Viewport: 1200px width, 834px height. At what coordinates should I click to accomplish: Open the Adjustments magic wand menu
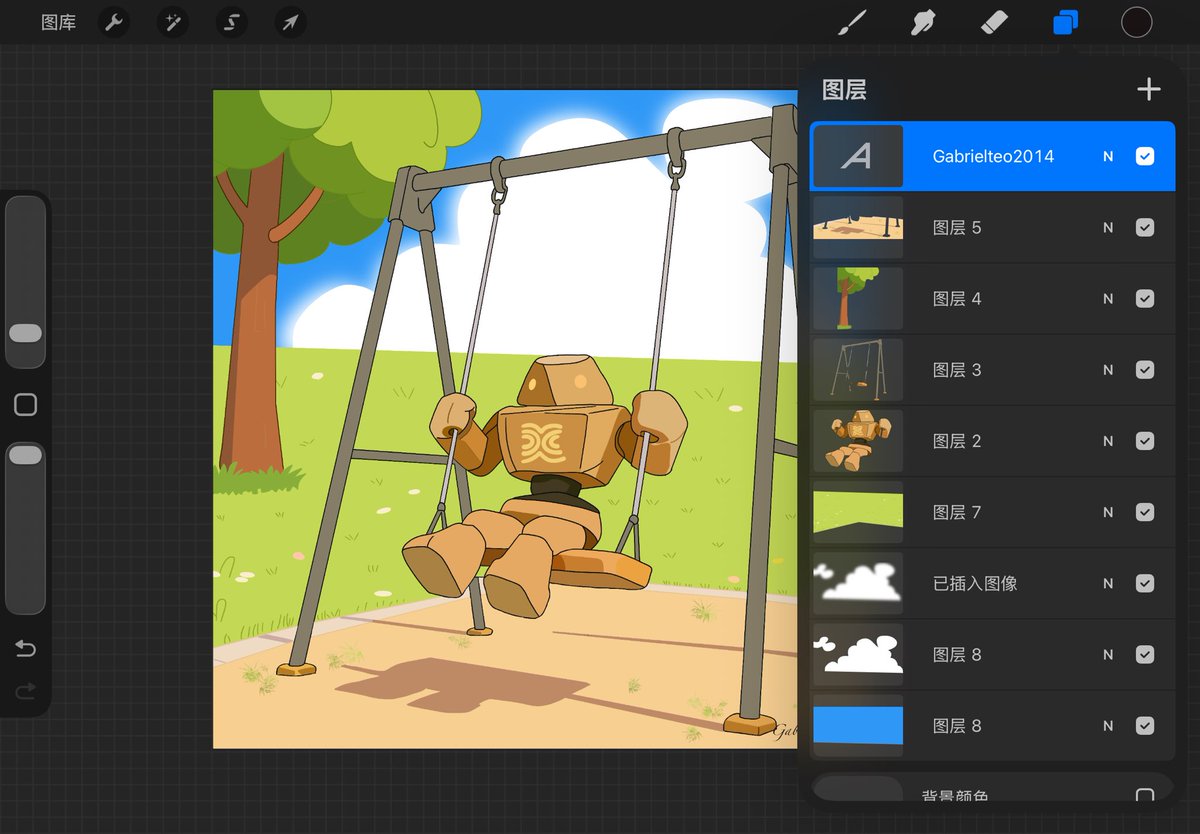pos(173,22)
